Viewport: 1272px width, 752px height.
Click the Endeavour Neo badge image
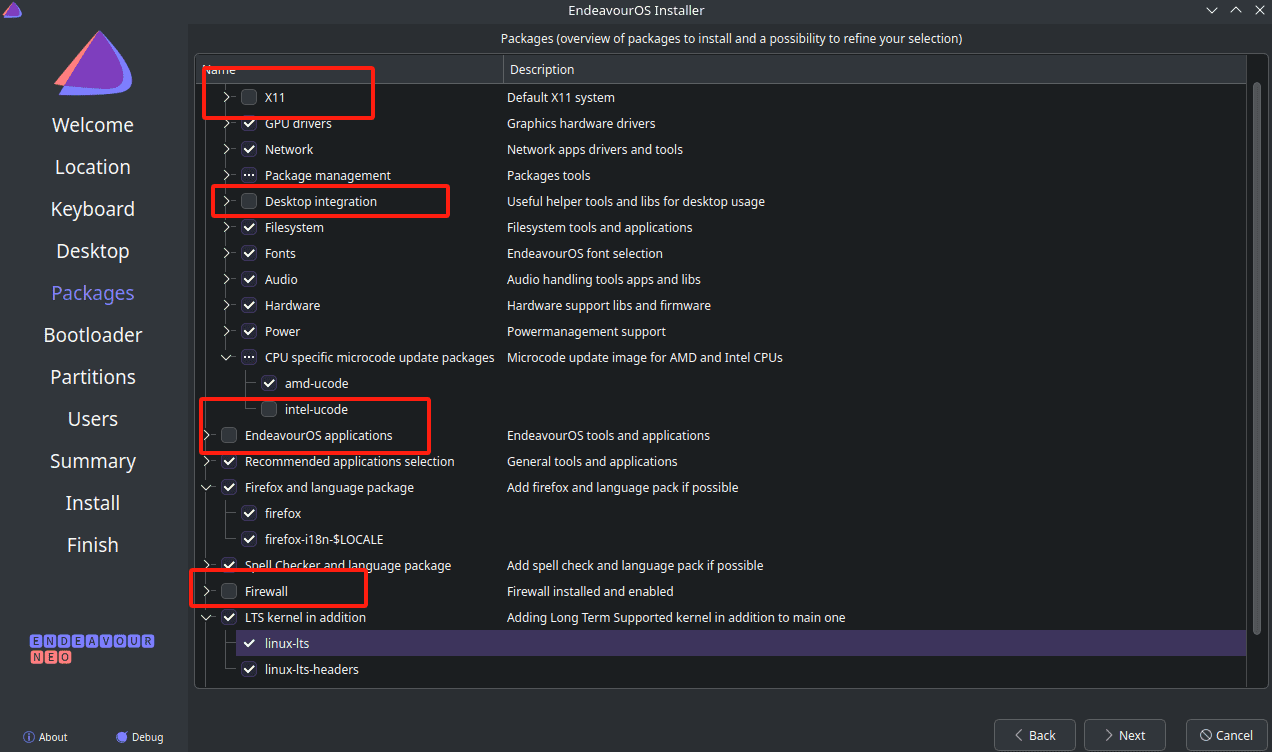(92, 649)
